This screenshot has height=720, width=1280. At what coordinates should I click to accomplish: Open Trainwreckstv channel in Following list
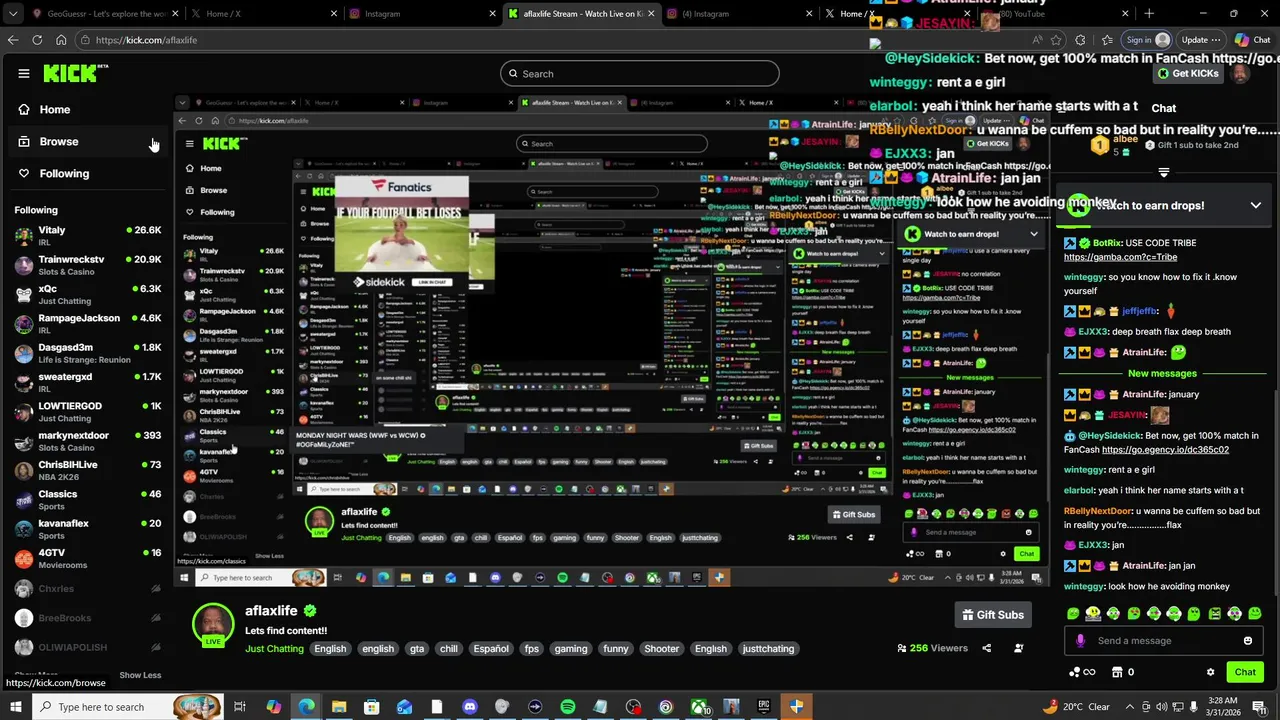[x=88, y=265]
